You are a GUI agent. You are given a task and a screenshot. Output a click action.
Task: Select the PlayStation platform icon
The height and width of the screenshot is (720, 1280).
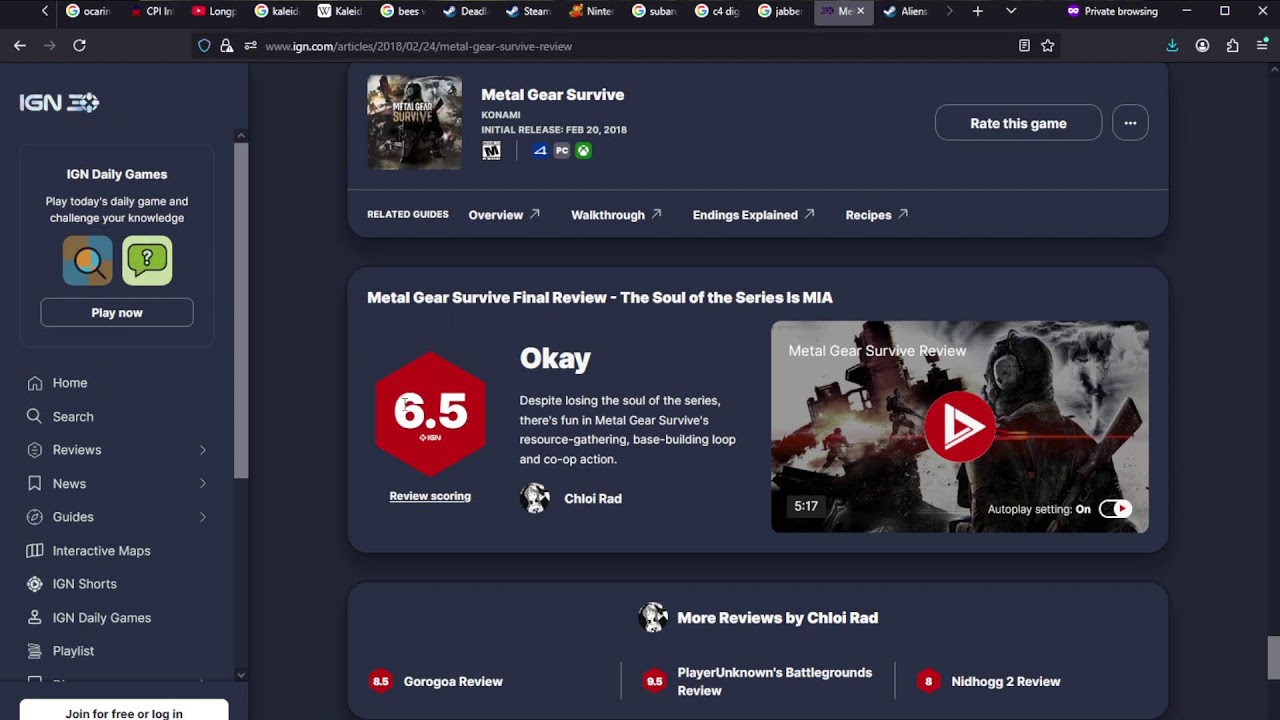[541, 151]
